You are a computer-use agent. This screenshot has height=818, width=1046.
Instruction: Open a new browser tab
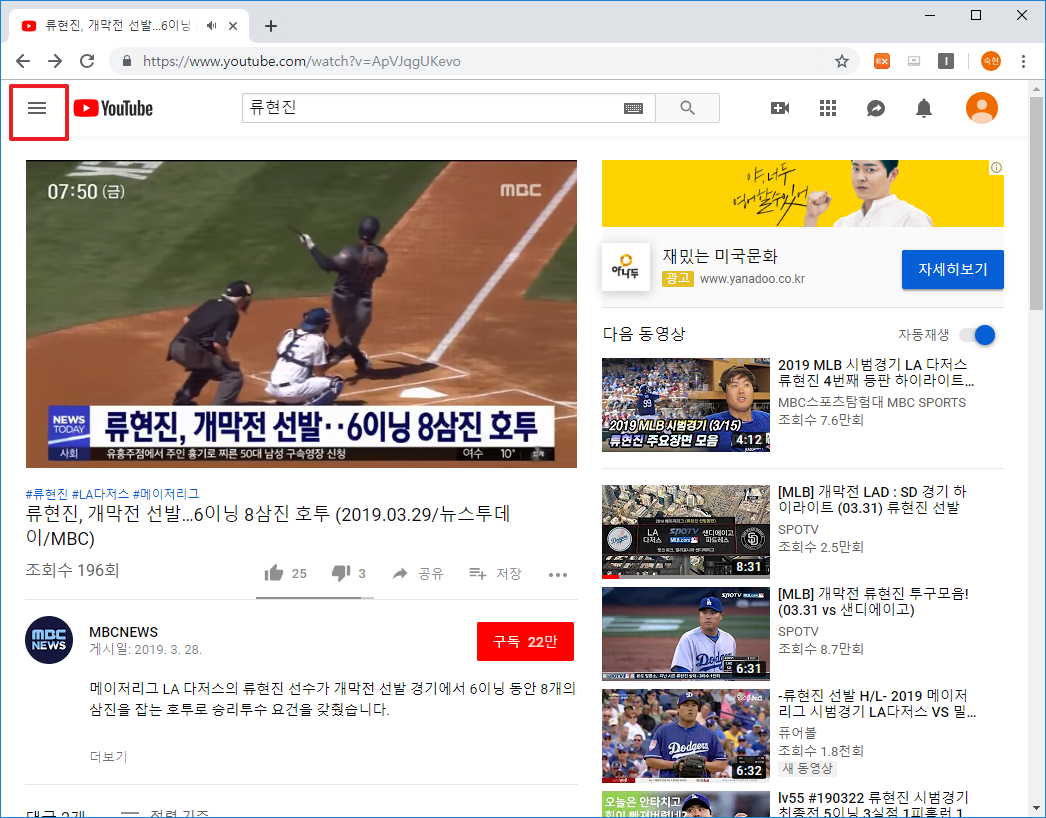(x=270, y=26)
